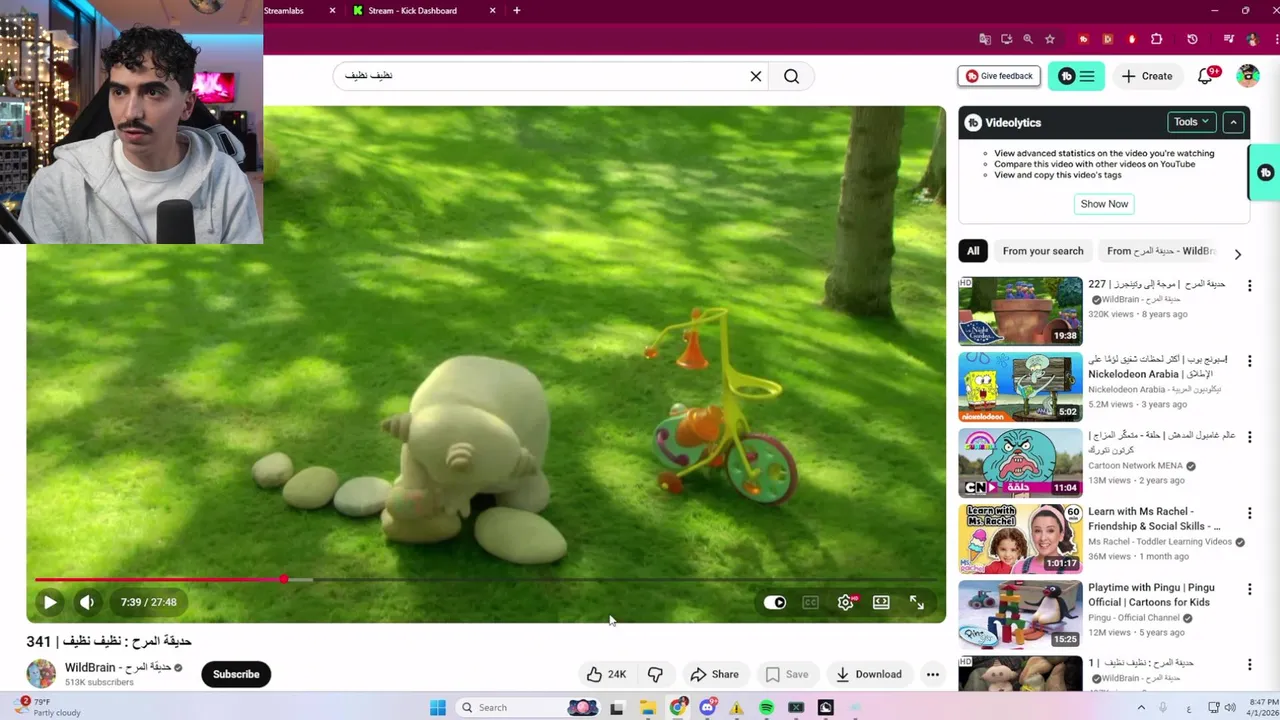The width and height of the screenshot is (1280, 720).
Task: Select the From WildBrain chip
Action: 1160,251
